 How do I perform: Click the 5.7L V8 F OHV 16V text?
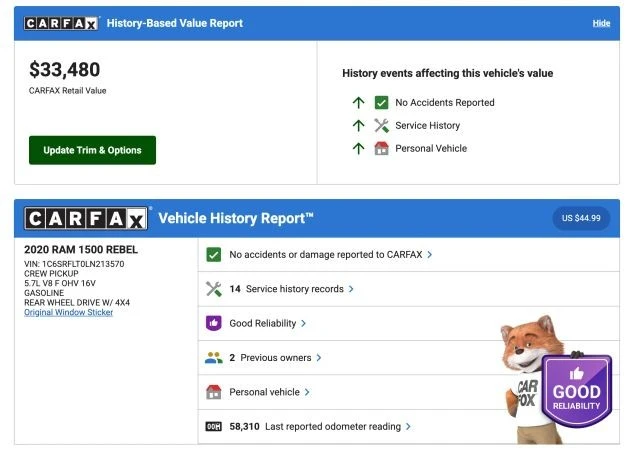pyautogui.click(x=60, y=283)
